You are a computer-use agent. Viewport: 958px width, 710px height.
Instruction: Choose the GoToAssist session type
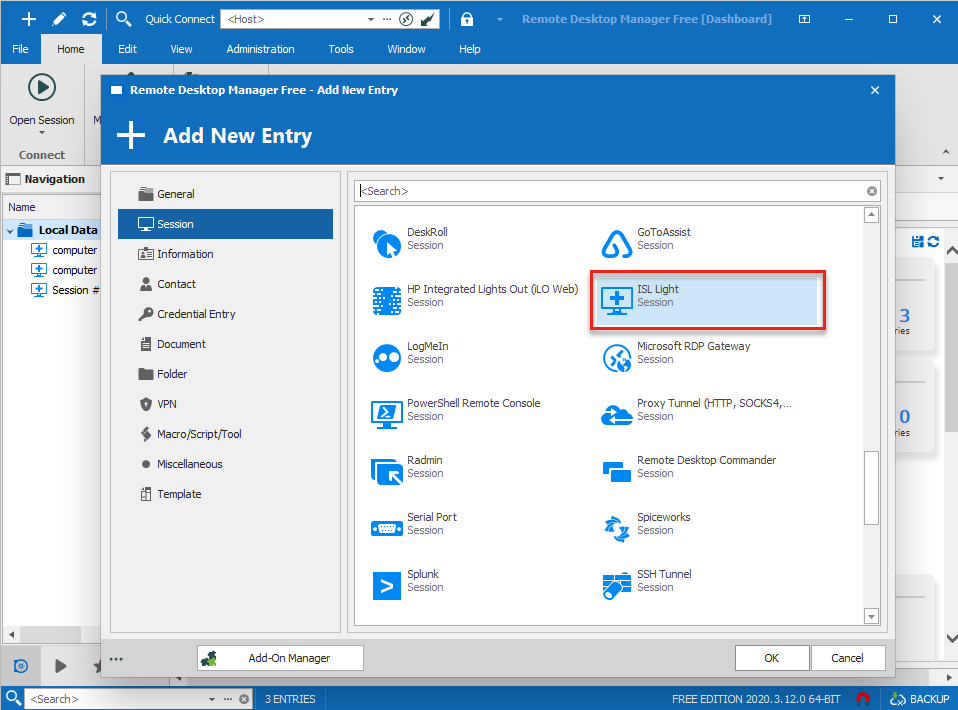664,239
